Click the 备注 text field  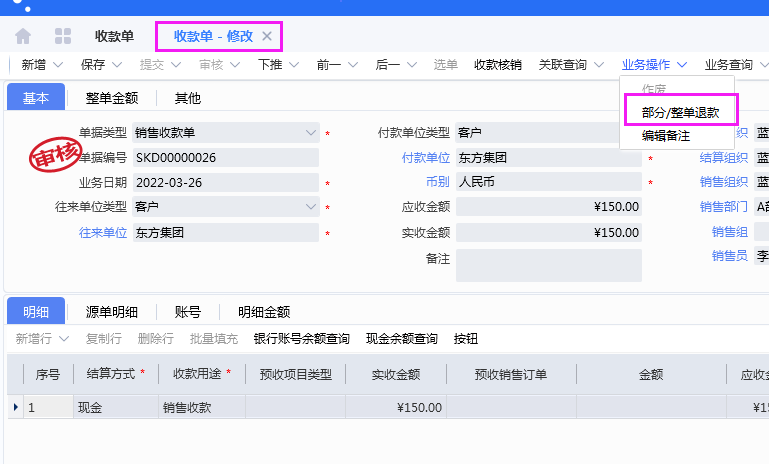coord(548,265)
